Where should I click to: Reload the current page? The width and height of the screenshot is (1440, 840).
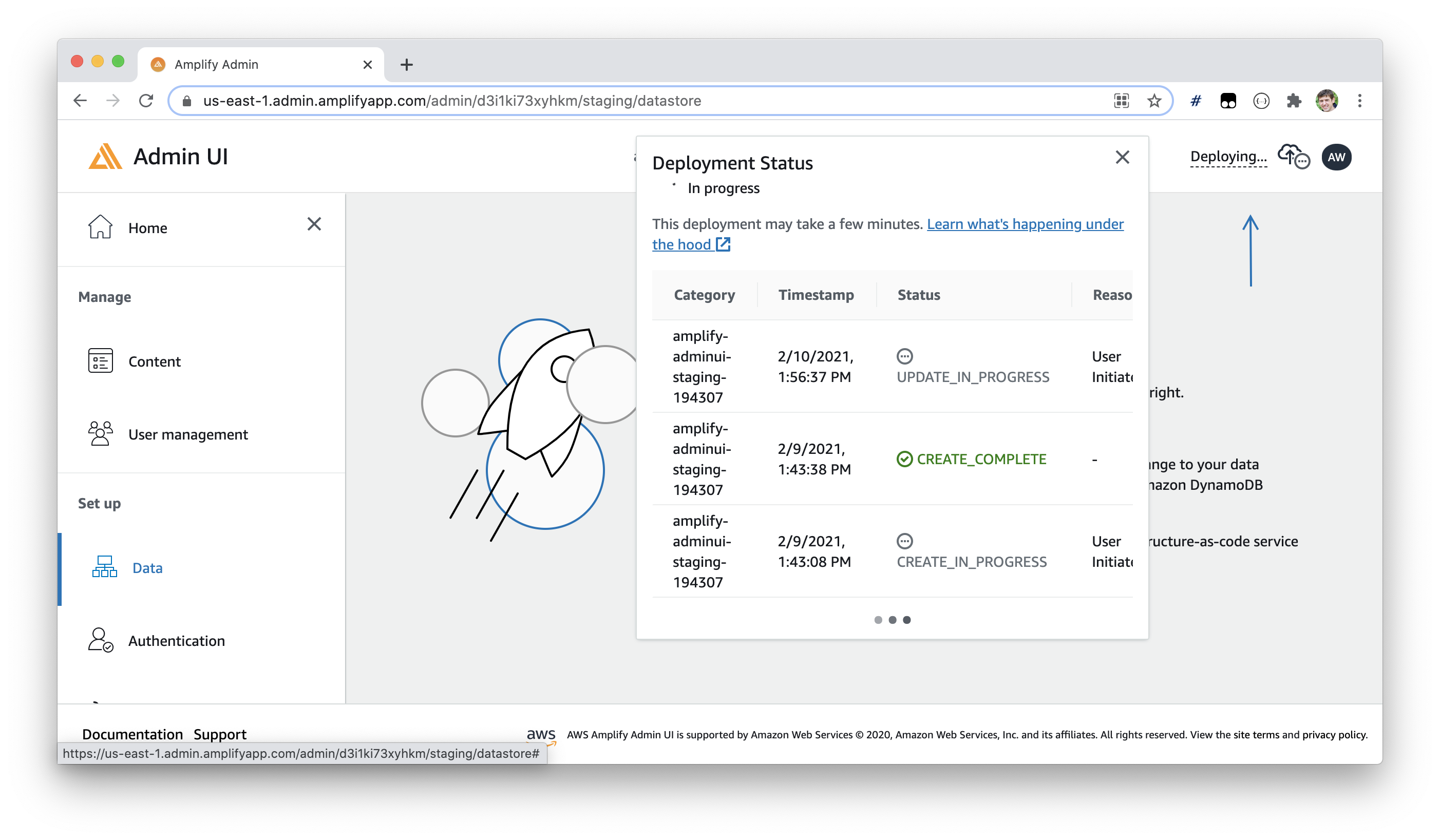point(146,101)
